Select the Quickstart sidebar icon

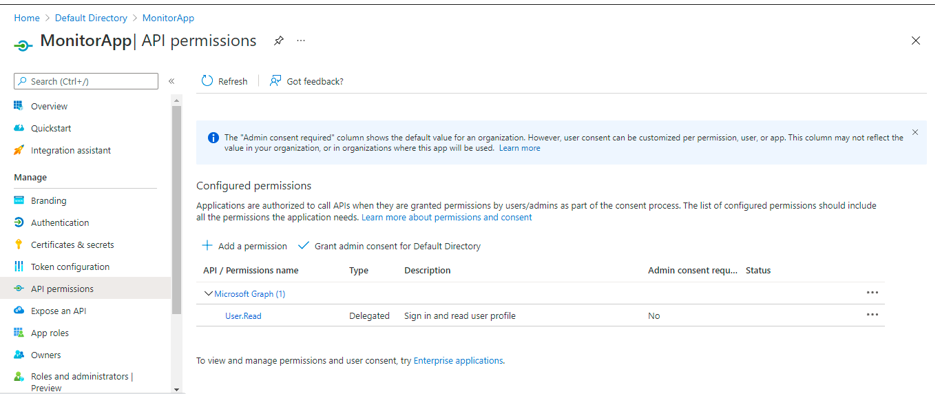point(18,128)
